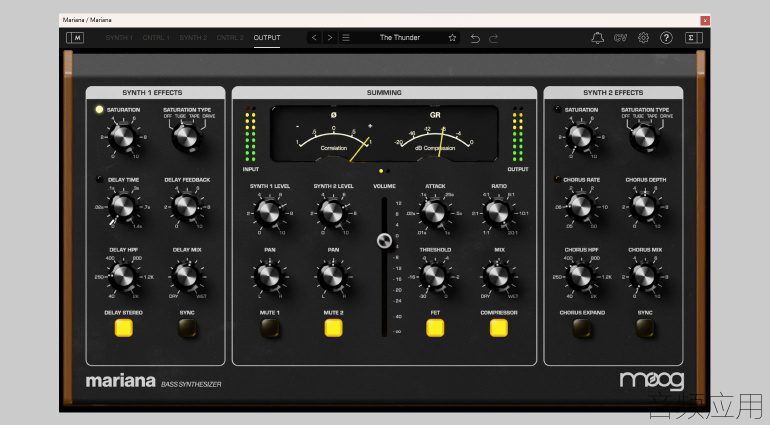Open settings gear icon
Screen dimensions: 770x425
(x=643, y=38)
